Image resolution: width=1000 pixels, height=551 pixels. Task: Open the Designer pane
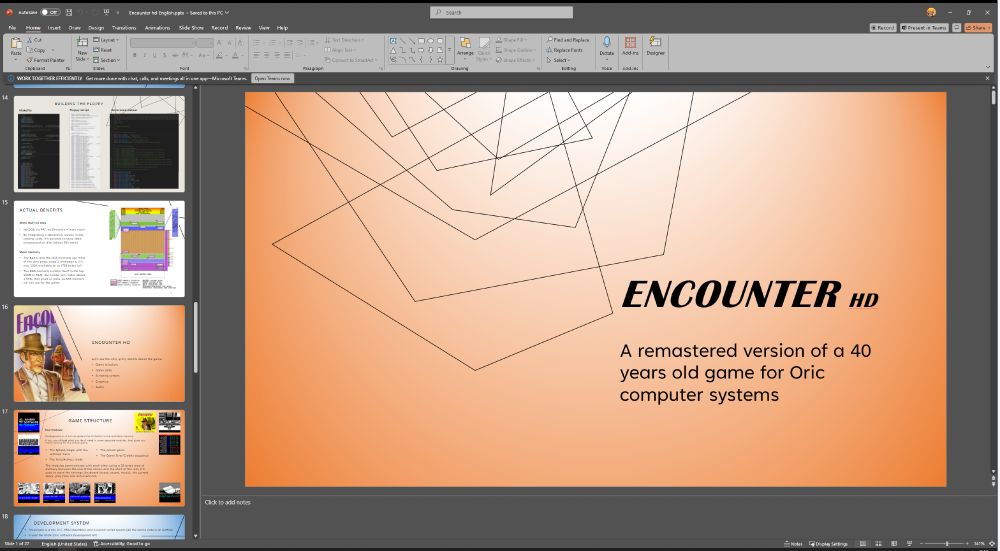tap(655, 46)
